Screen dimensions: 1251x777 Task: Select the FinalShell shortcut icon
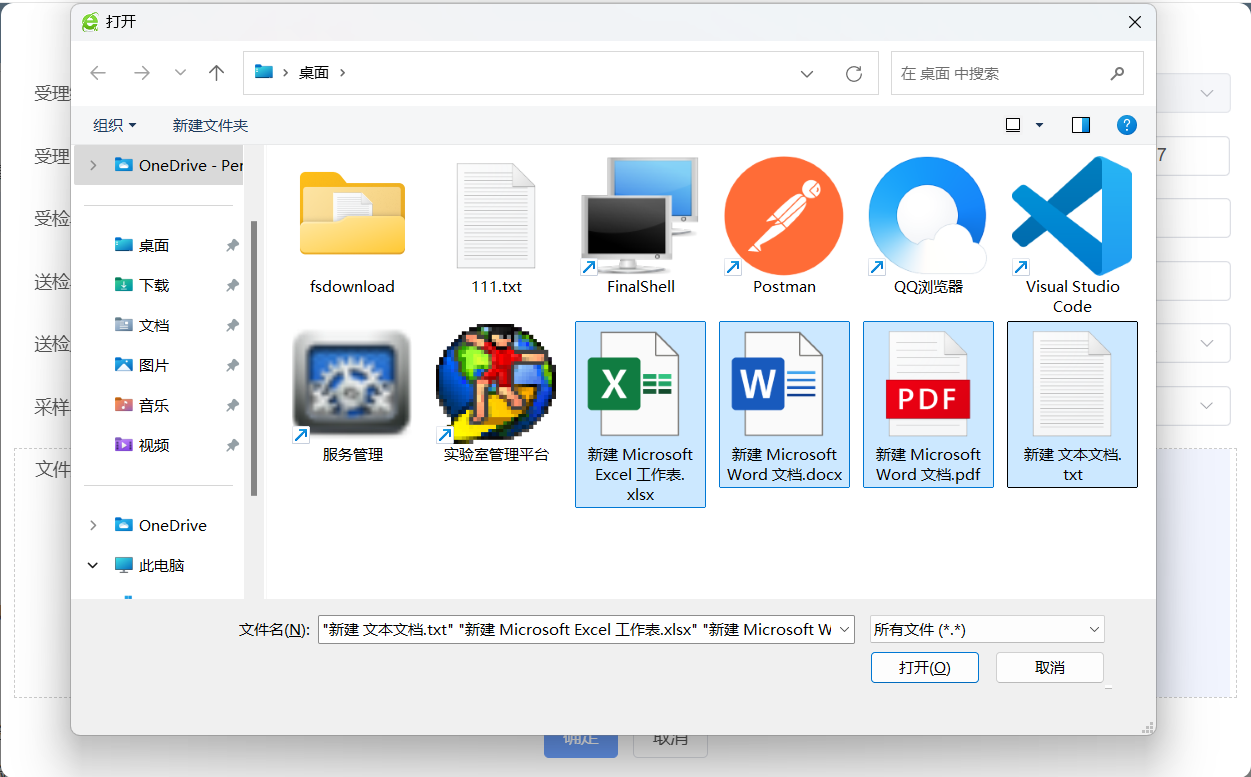coord(640,216)
